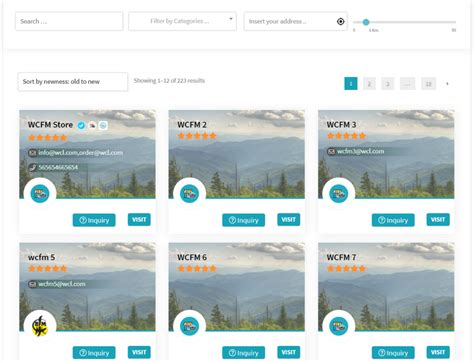Click WCFM Store verified badge icon

[81, 125]
